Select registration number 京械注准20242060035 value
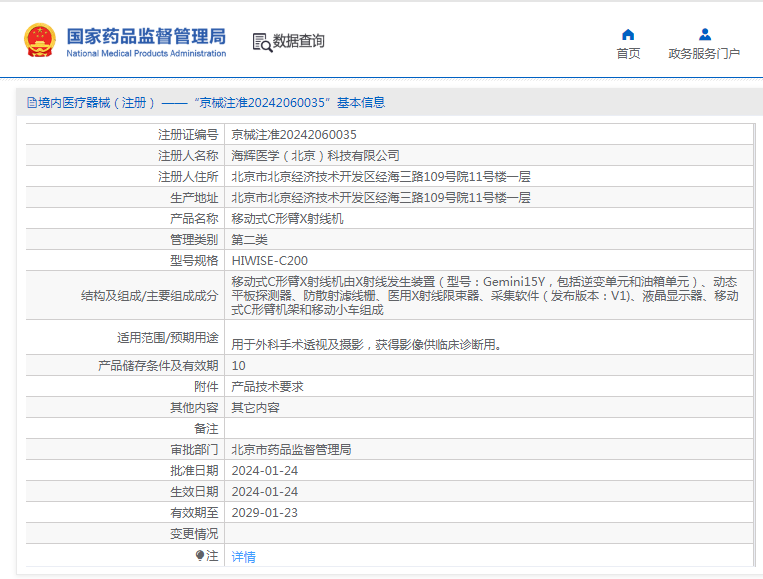The height and width of the screenshot is (579, 763). (x=294, y=135)
